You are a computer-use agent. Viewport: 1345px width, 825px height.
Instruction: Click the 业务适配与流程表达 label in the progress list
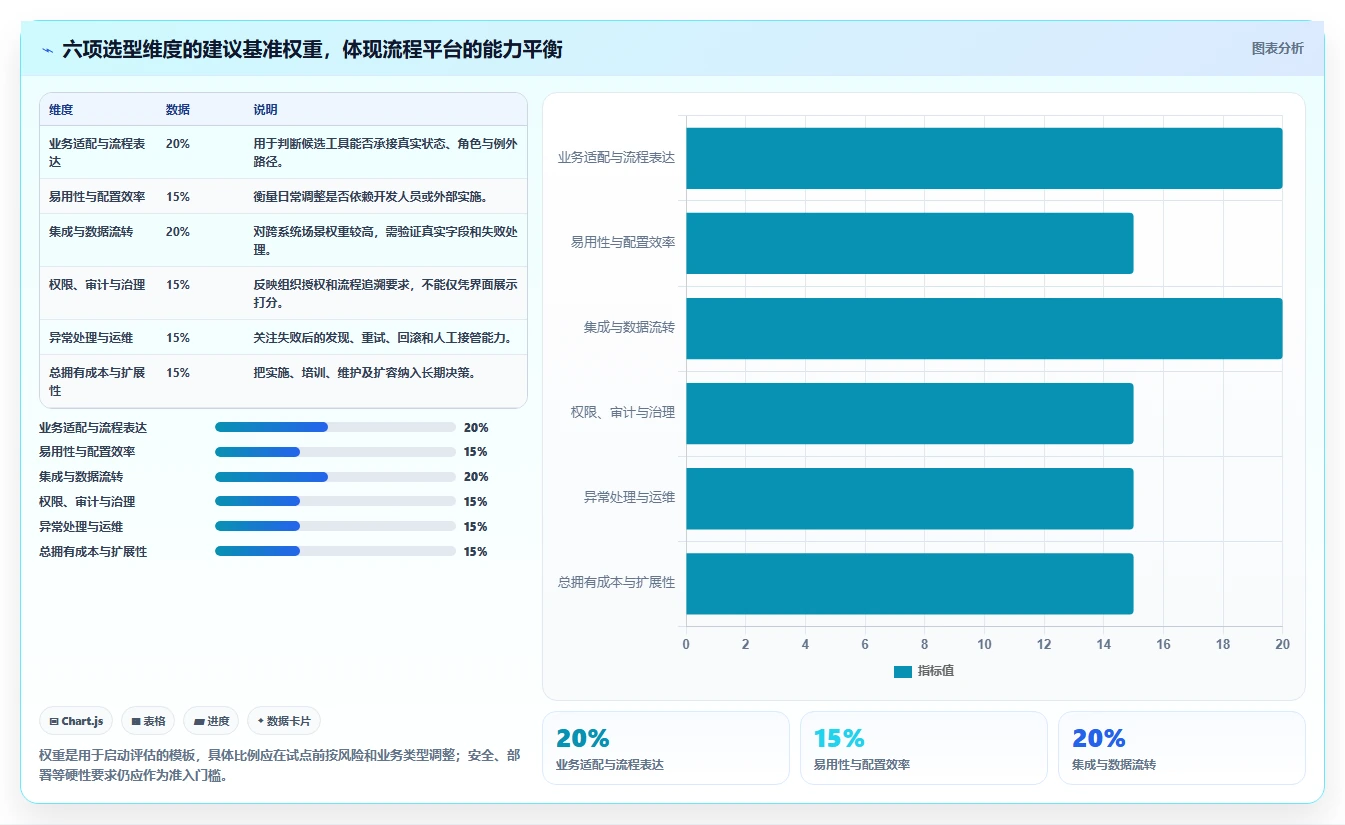coord(93,427)
